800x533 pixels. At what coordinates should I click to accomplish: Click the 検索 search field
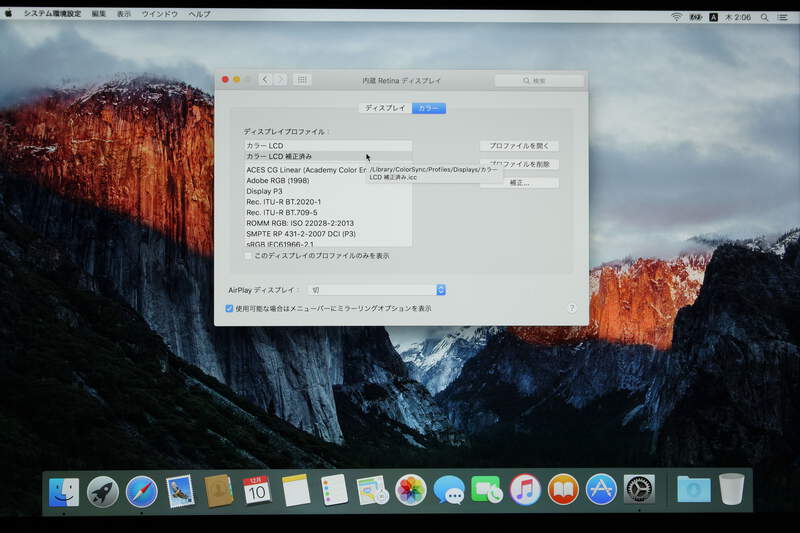tap(539, 80)
